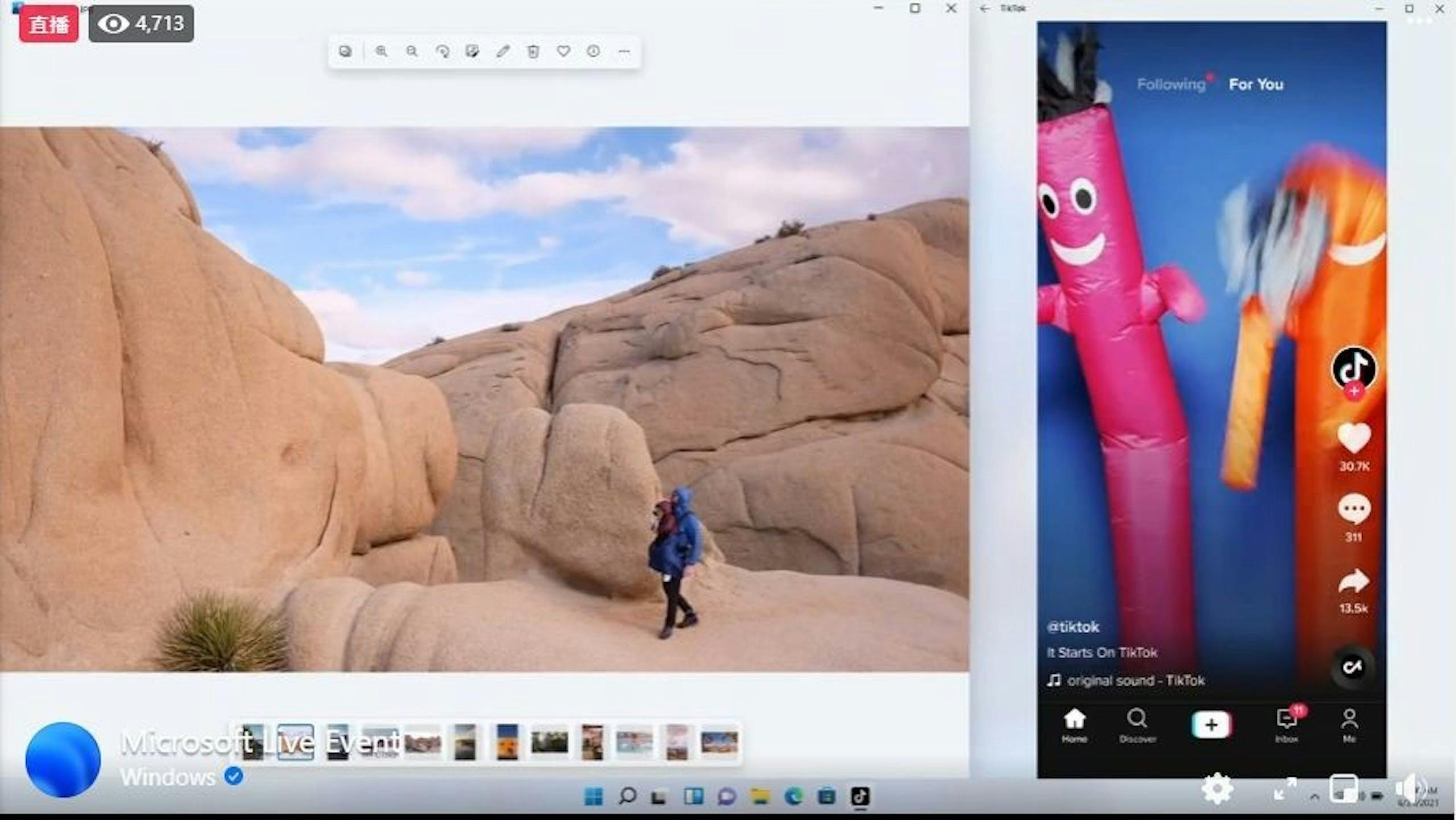The image size is (1456, 820).
Task: Delete photo using the trash icon
Action: click(533, 51)
